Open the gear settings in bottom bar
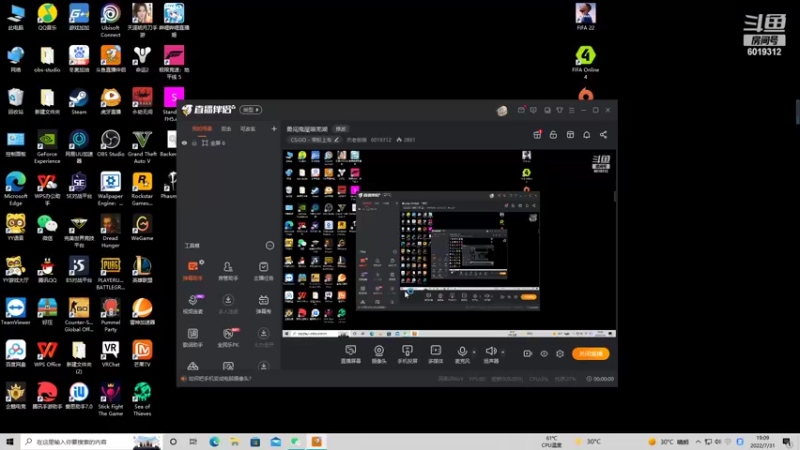This screenshot has width=800, height=450. tap(560, 354)
